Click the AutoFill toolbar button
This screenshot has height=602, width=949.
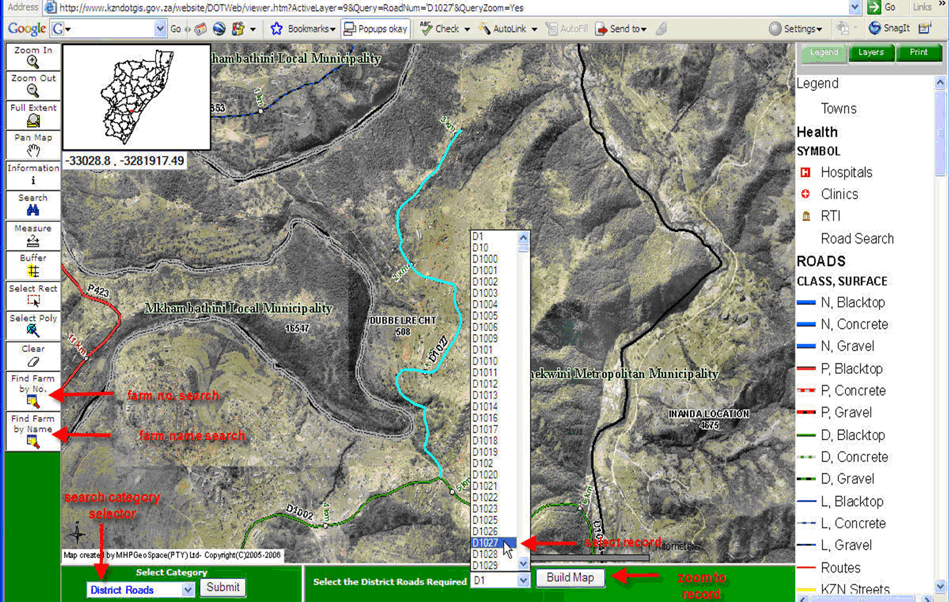[566, 28]
